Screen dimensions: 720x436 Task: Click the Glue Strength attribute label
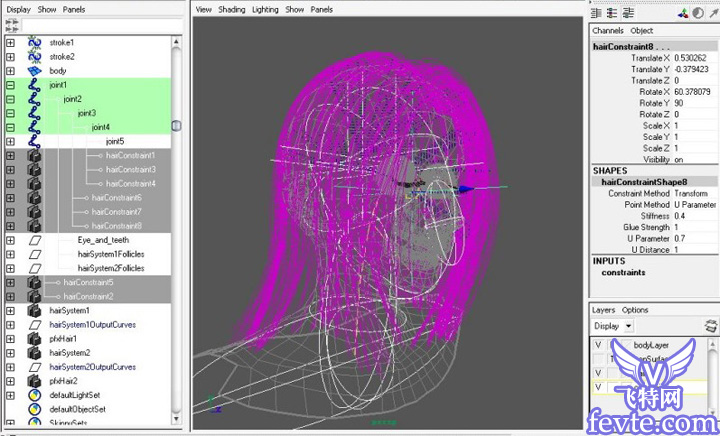point(646,228)
